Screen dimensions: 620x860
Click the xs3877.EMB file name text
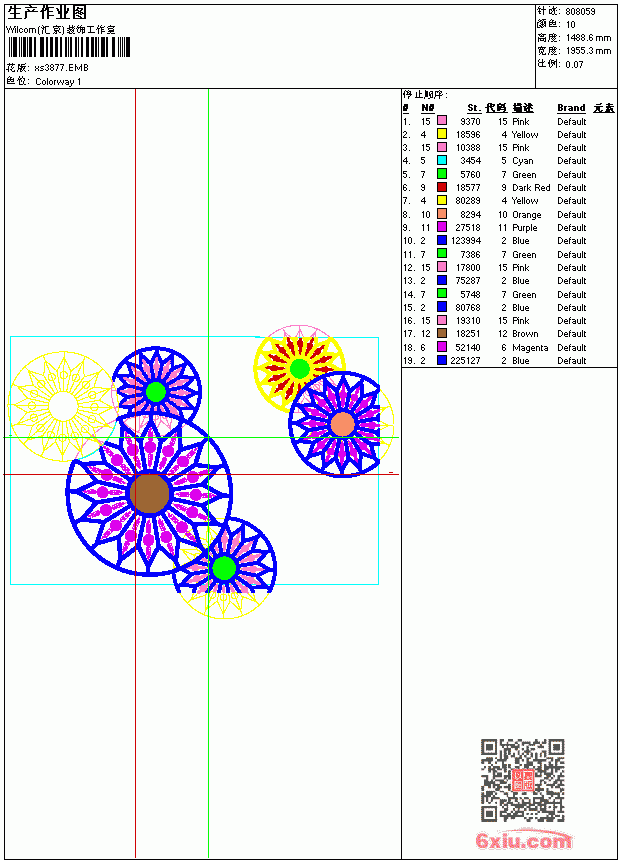coord(61,68)
